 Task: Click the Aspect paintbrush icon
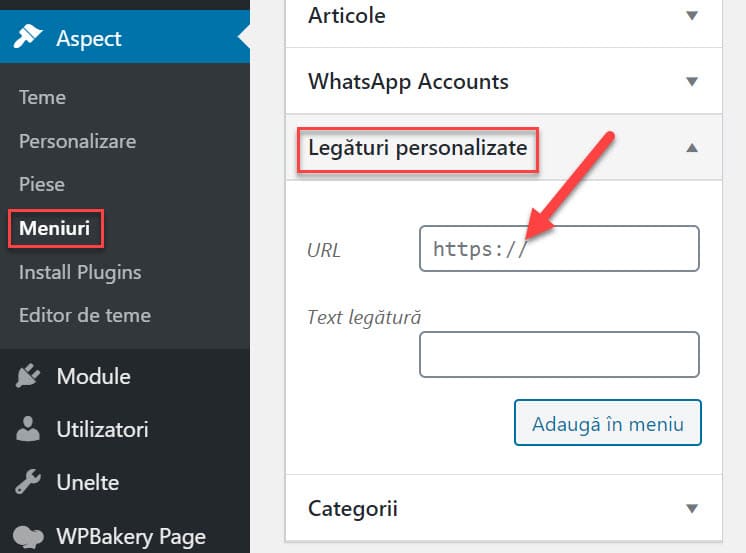(x=28, y=38)
